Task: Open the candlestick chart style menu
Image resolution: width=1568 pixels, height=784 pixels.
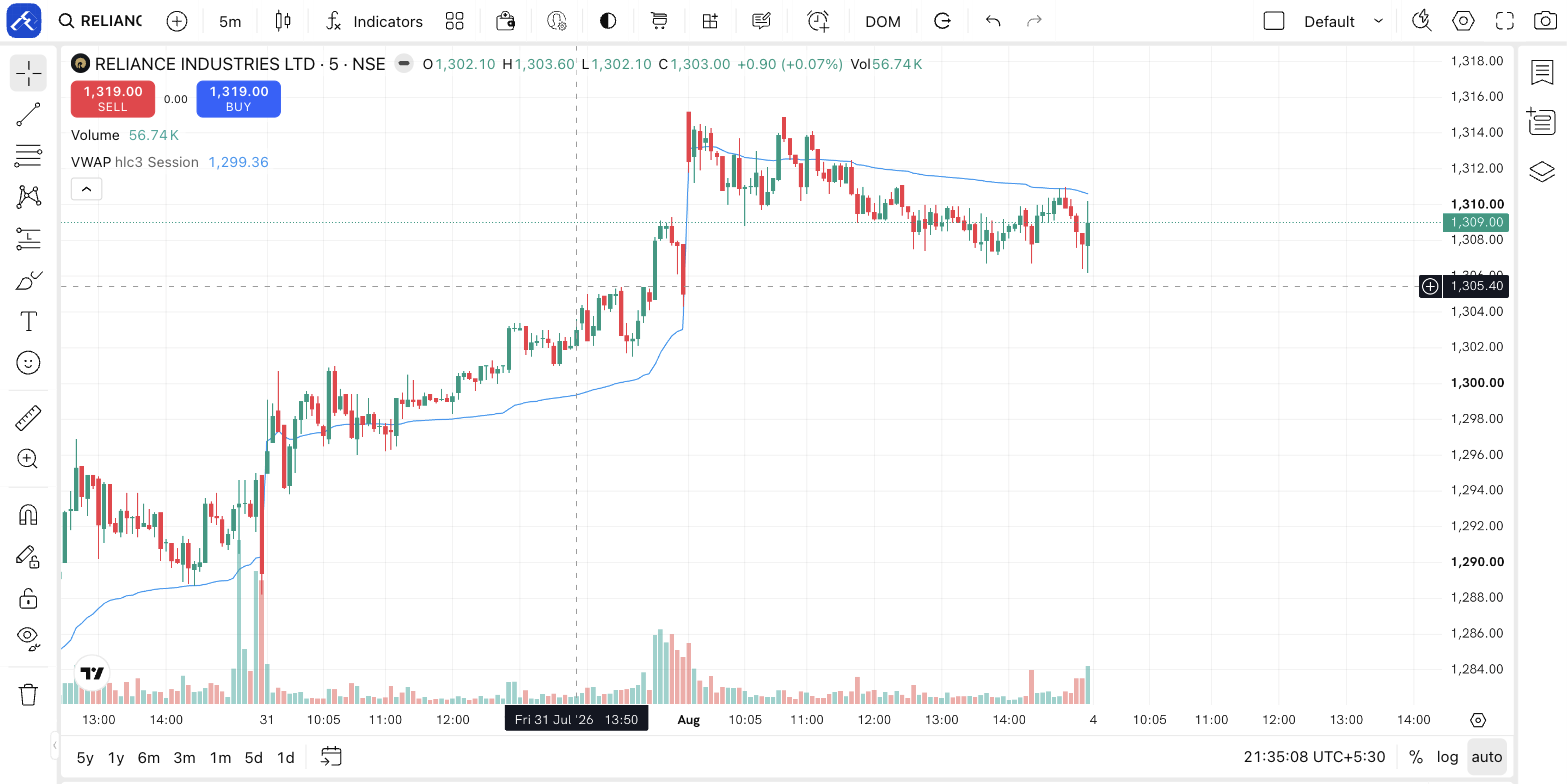Action: (283, 21)
